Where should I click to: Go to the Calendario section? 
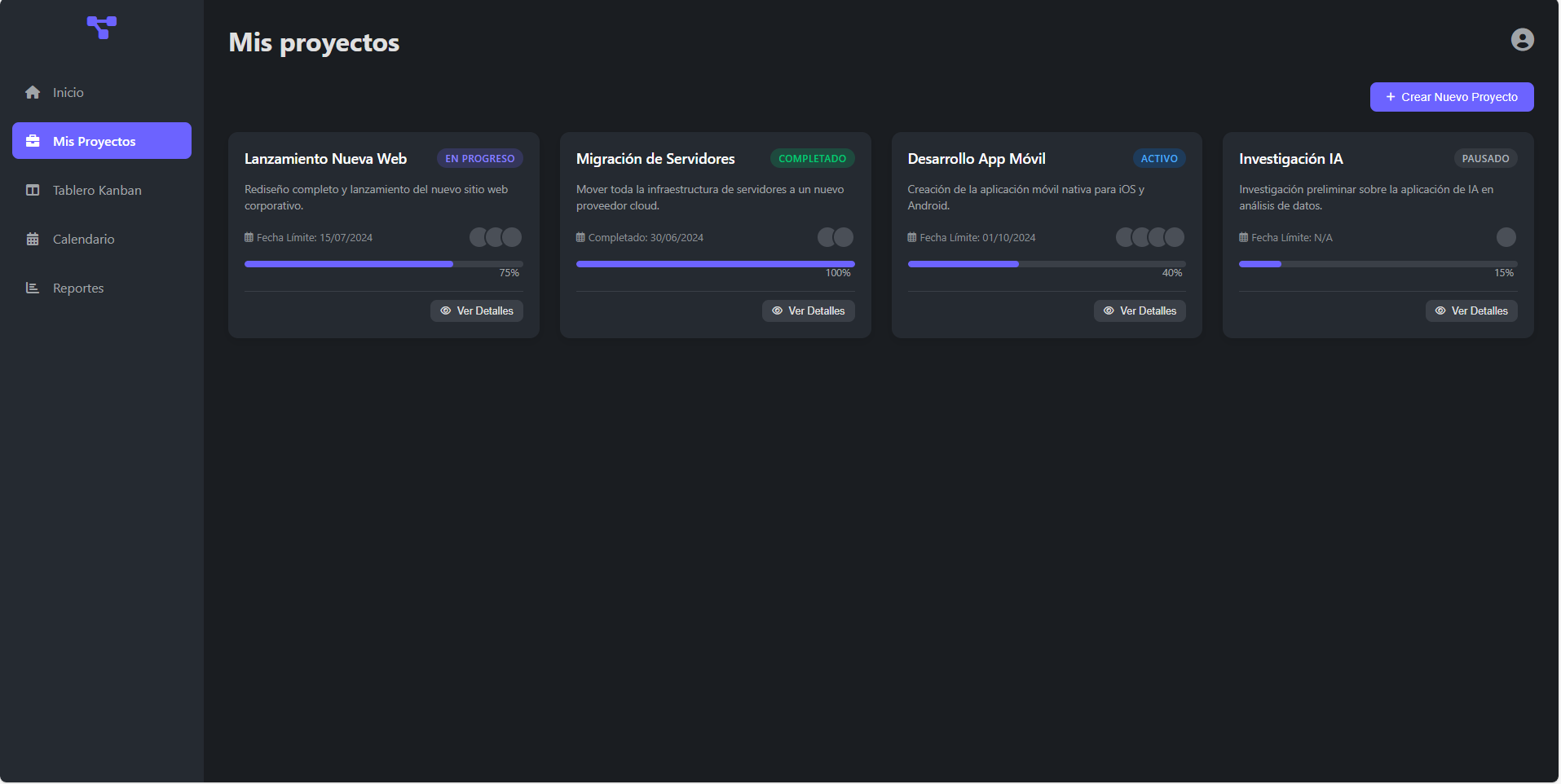coord(83,240)
